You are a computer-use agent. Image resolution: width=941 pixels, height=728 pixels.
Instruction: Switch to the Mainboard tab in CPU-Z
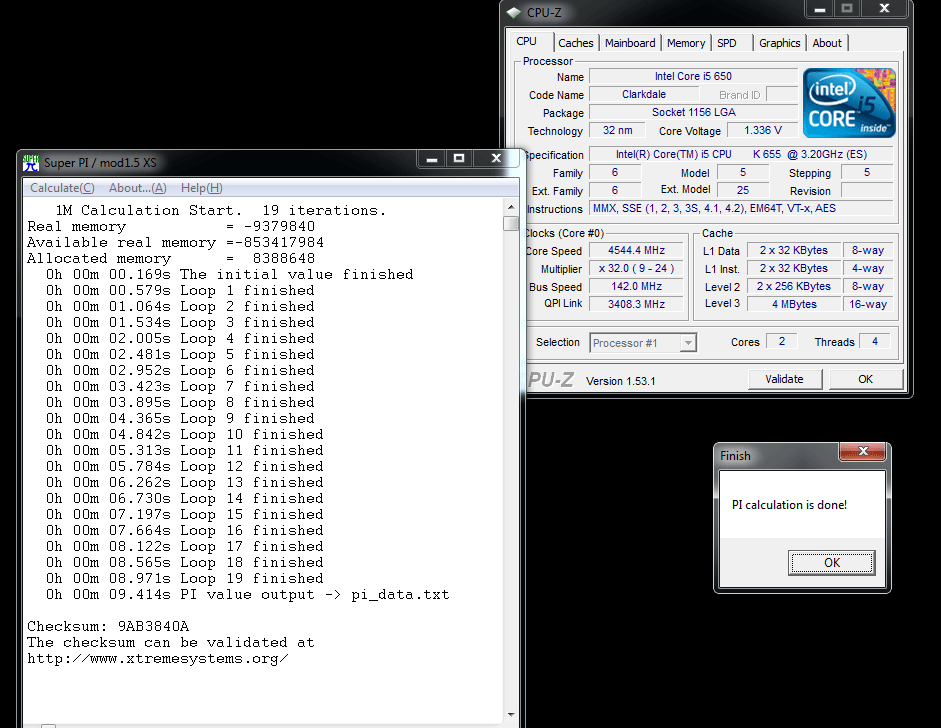coord(630,43)
